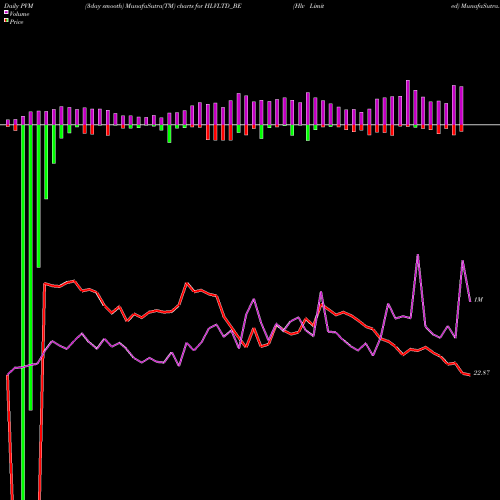The width and height of the screenshot is (500, 500).
Task: Click the '1M' volume line end label
Action: coord(478,300)
